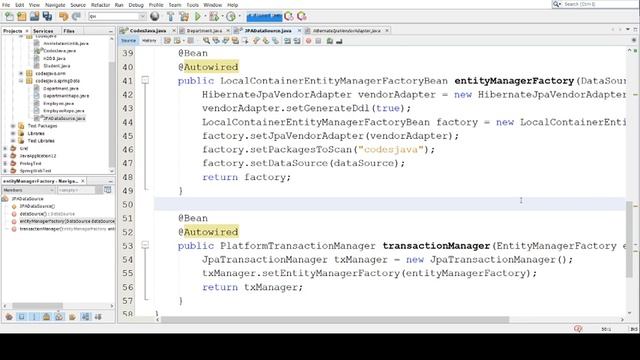Select the Source view button

click(128, 41)
